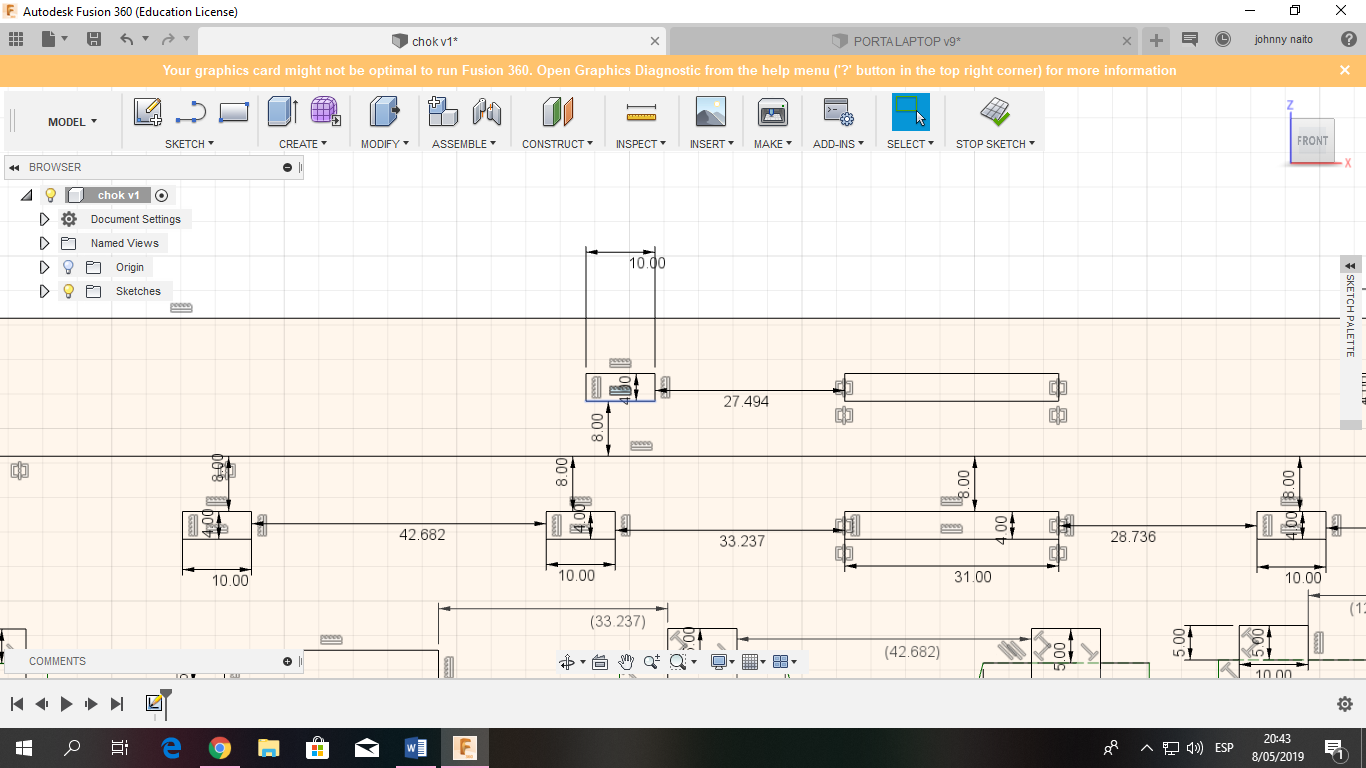This screenshot has height=768, width=1366.
Task: Select the Create Sketch tool icon
Action: click(147, 112)
